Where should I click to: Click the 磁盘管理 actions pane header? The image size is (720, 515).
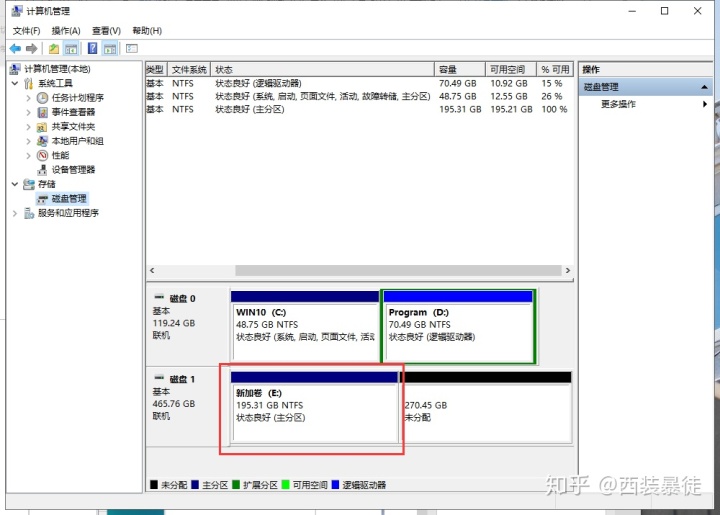point(645,87)
